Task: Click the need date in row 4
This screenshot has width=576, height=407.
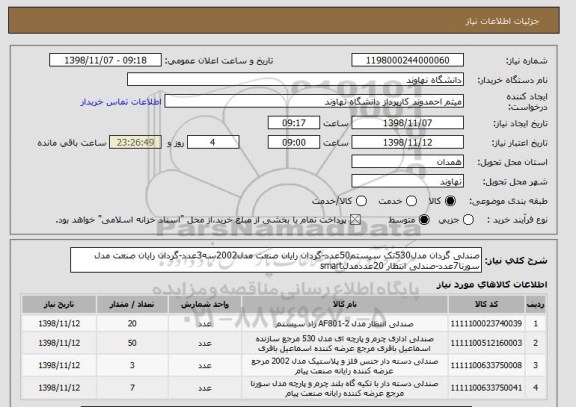Action: click(59, 388)
